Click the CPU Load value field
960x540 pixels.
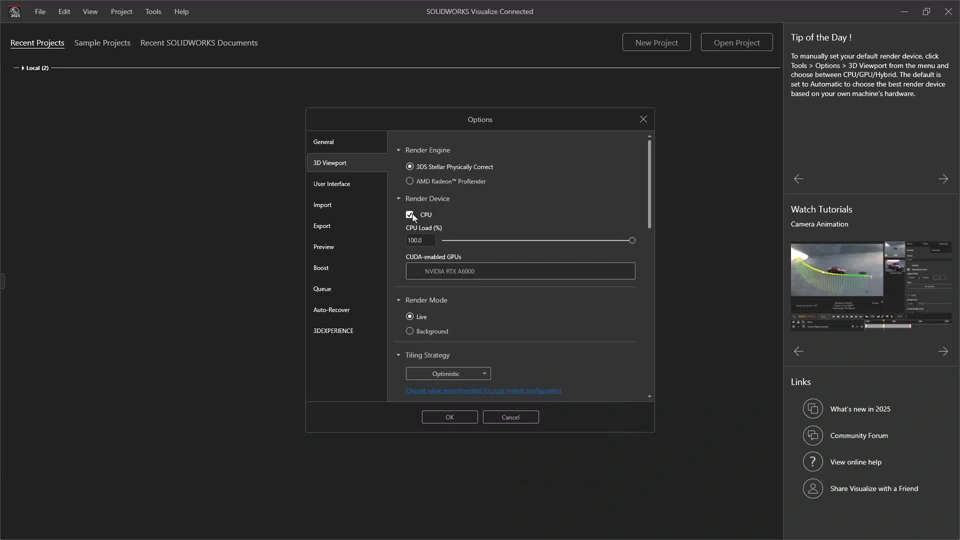420,241
